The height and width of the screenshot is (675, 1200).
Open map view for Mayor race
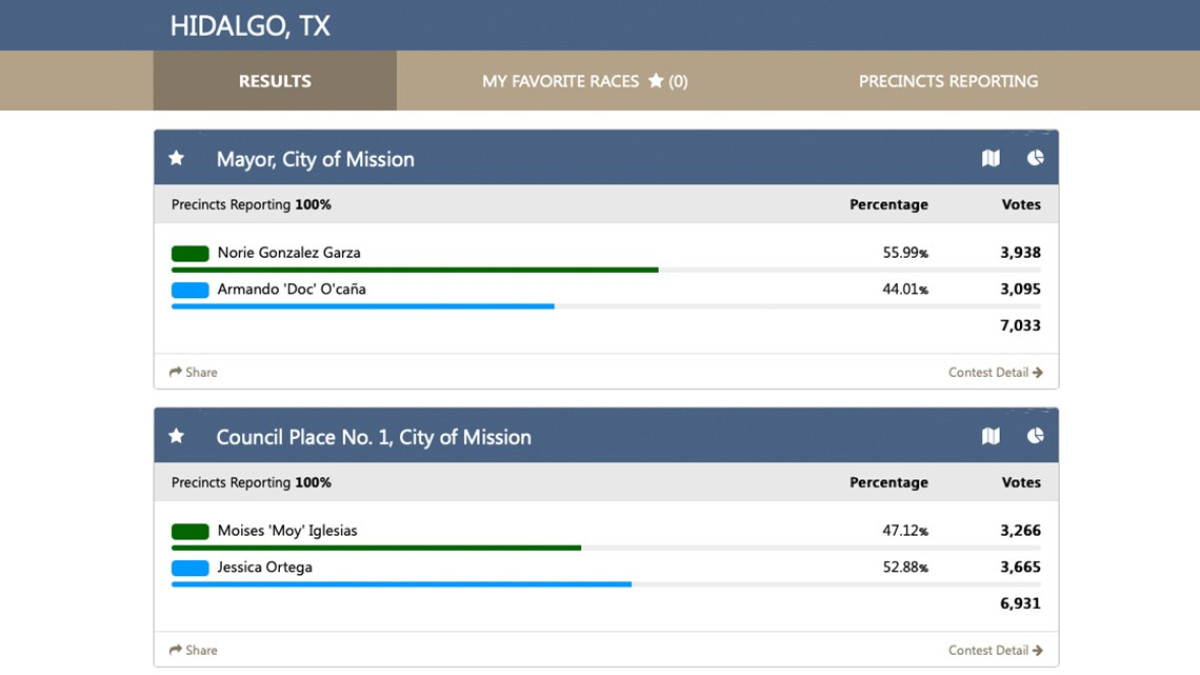990,158
